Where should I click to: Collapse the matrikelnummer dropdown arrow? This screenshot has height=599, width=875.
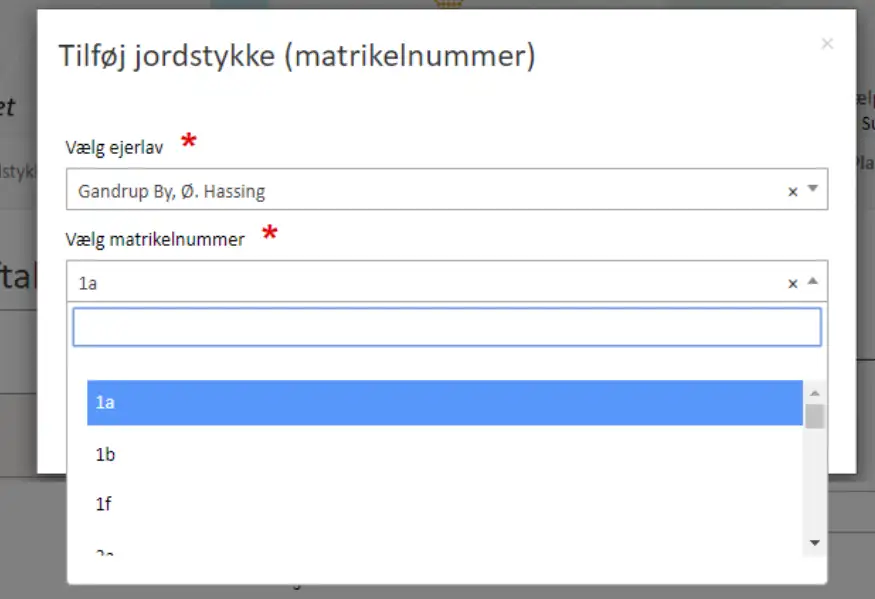point(812,282)
